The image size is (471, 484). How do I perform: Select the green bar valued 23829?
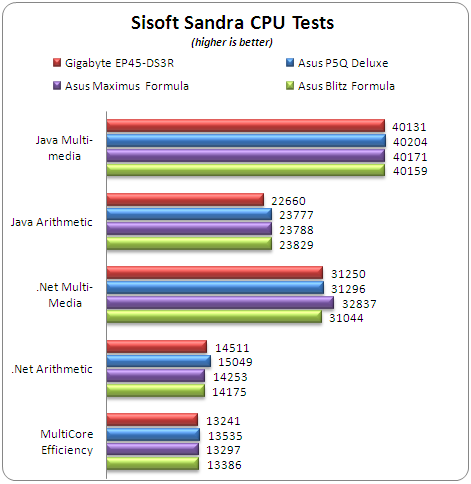pyautogui.click(x=189, y=244)
